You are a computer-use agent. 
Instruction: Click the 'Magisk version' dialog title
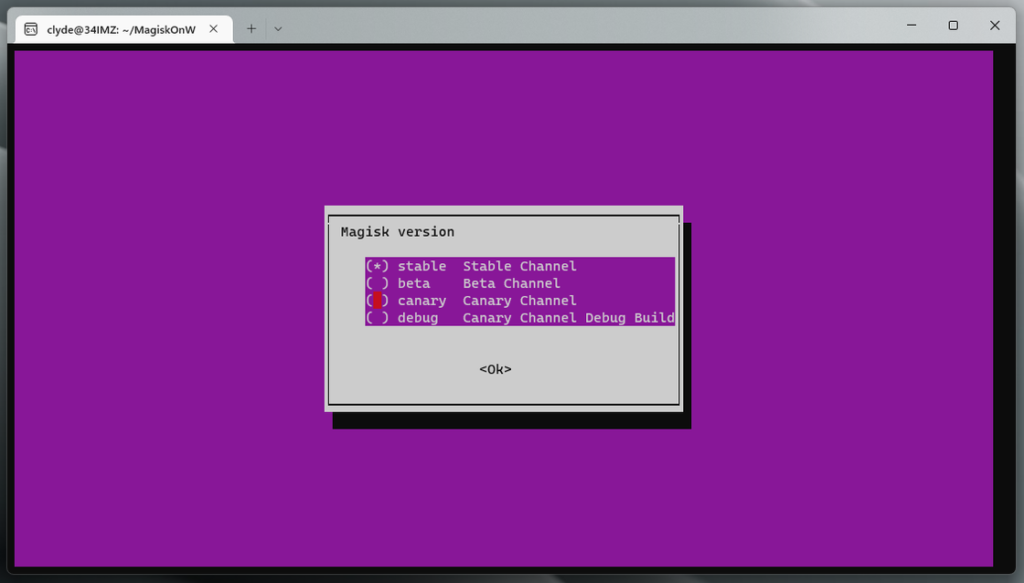397,232
